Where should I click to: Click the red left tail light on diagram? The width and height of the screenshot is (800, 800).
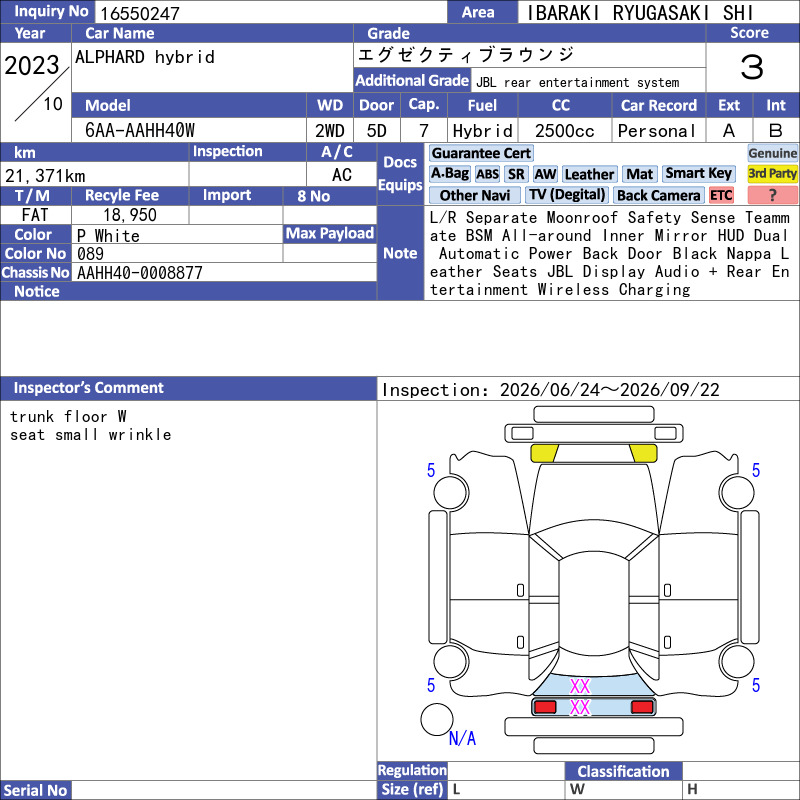coord(545,707)
